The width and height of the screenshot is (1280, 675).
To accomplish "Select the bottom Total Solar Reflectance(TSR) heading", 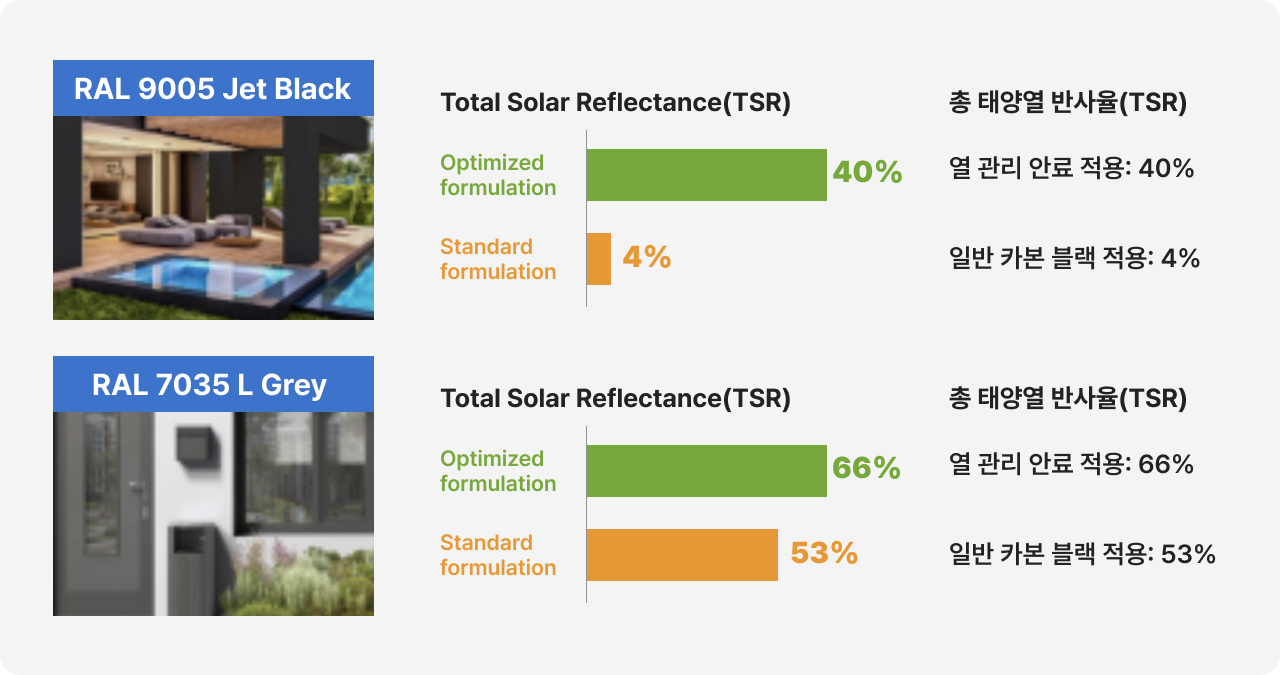I will pos(615,399).
